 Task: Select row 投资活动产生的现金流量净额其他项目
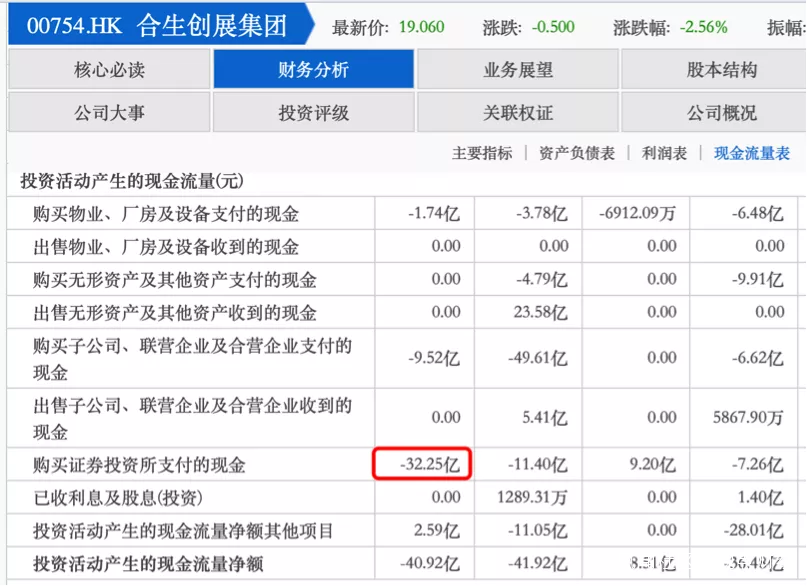pyautogui.click(x=402, y=530)
